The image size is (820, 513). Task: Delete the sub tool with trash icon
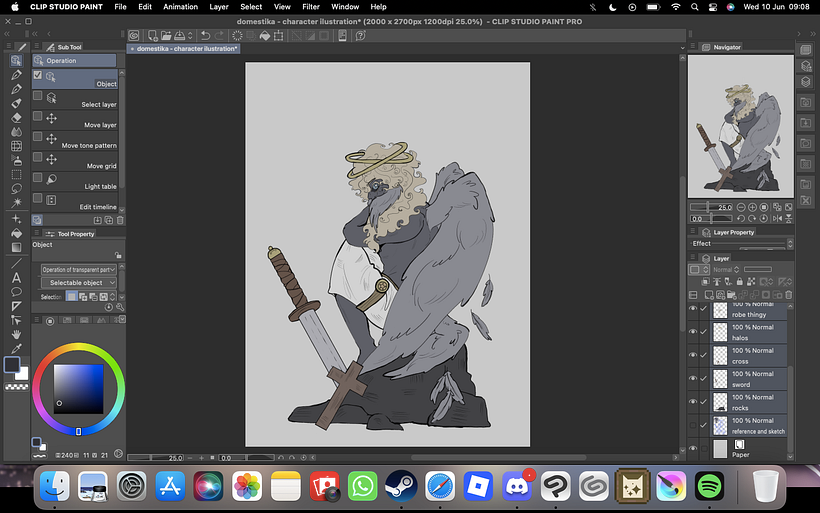[120, 220]
